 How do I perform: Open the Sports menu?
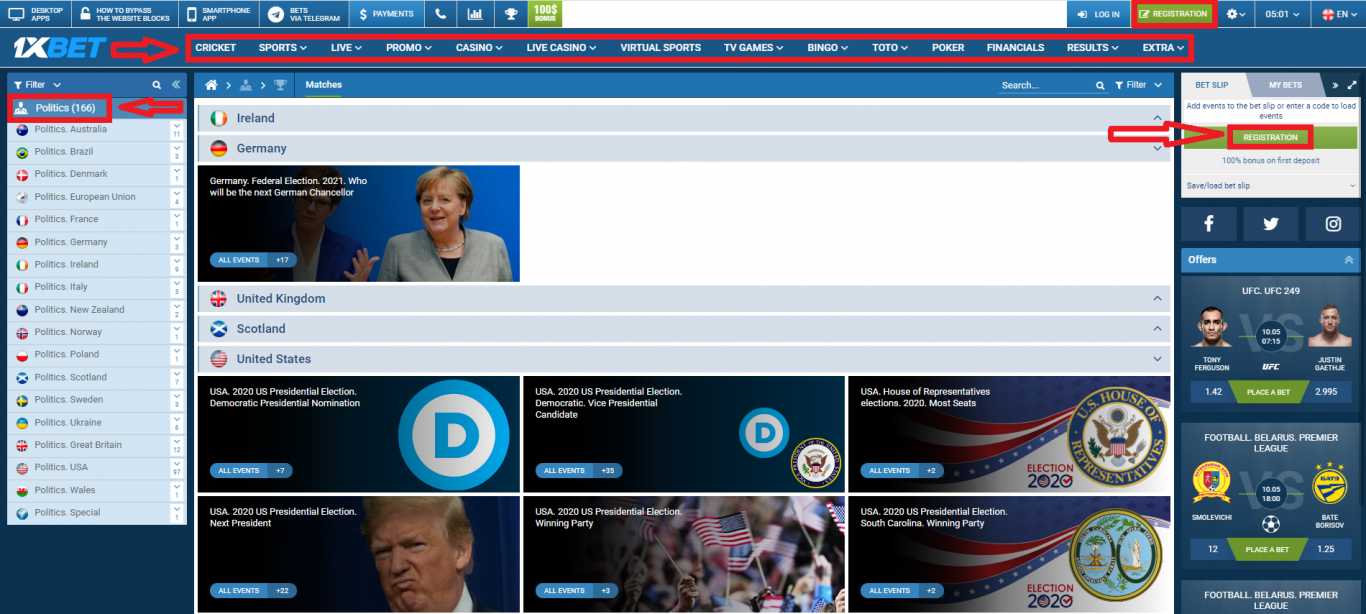coord(283,47)
